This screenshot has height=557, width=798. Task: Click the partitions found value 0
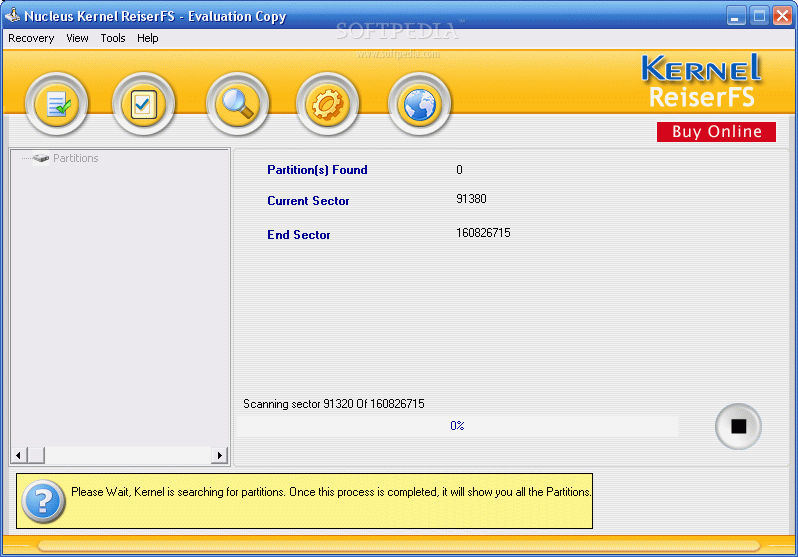pos(459,170)
